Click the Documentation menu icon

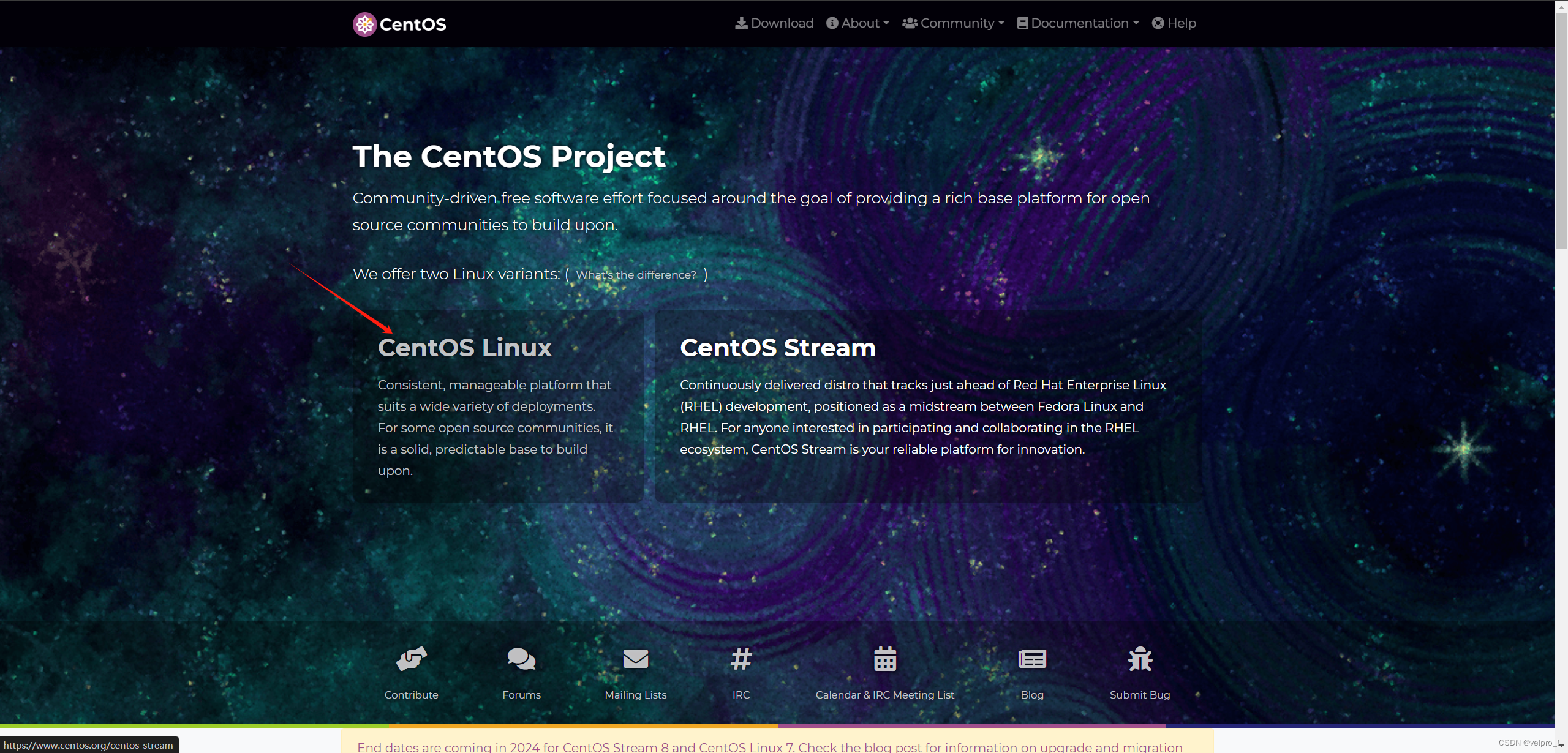1022,23
